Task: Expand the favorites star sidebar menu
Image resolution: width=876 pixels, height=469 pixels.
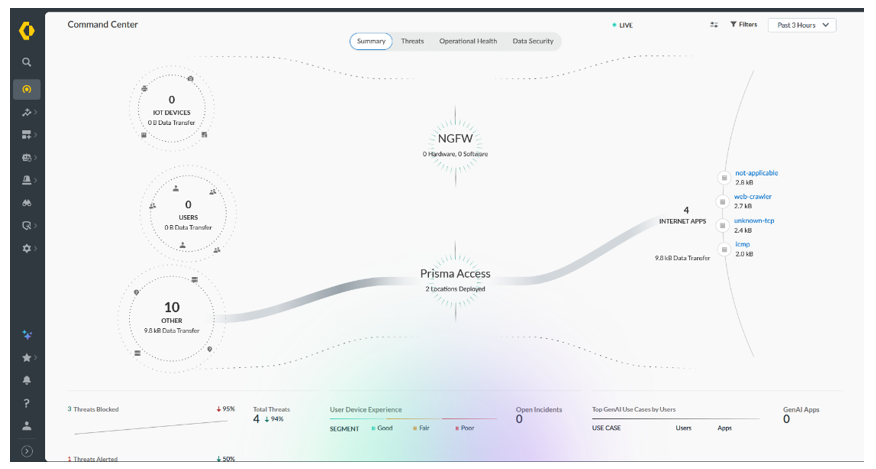Action: 27,357
